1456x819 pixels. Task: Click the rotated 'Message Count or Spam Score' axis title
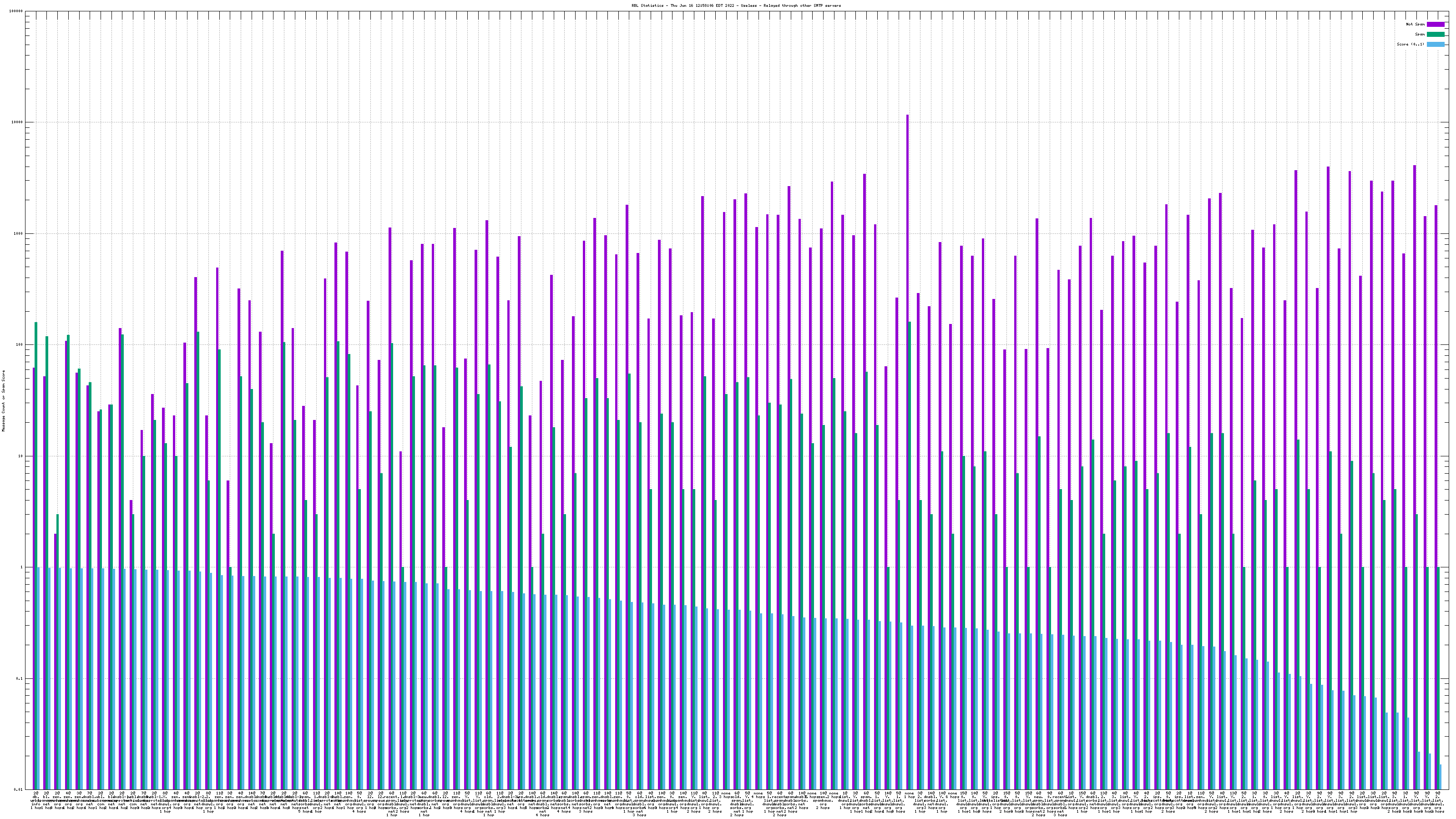pyautogui.click(x=3, y=401)
